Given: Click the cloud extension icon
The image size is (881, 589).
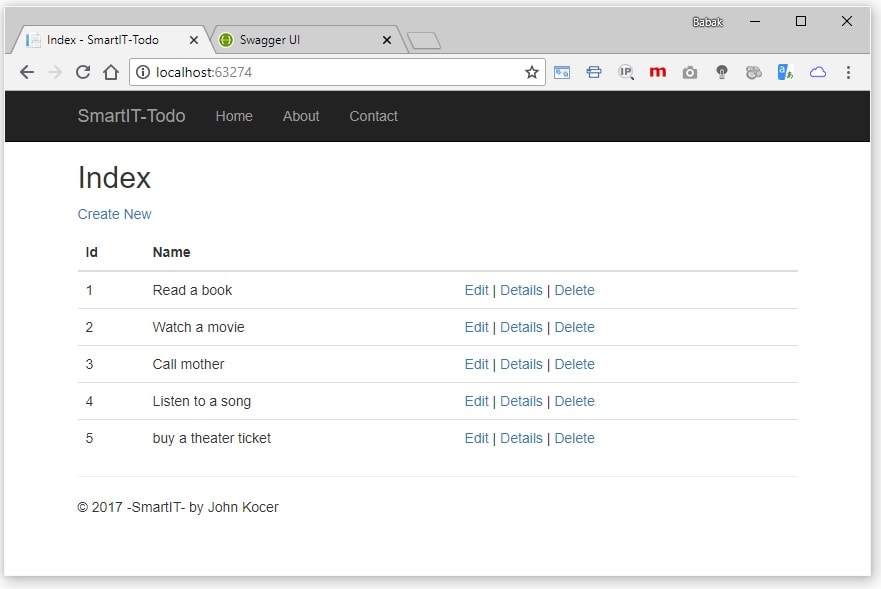Looking at the screenshot, I should click(817, 72).
